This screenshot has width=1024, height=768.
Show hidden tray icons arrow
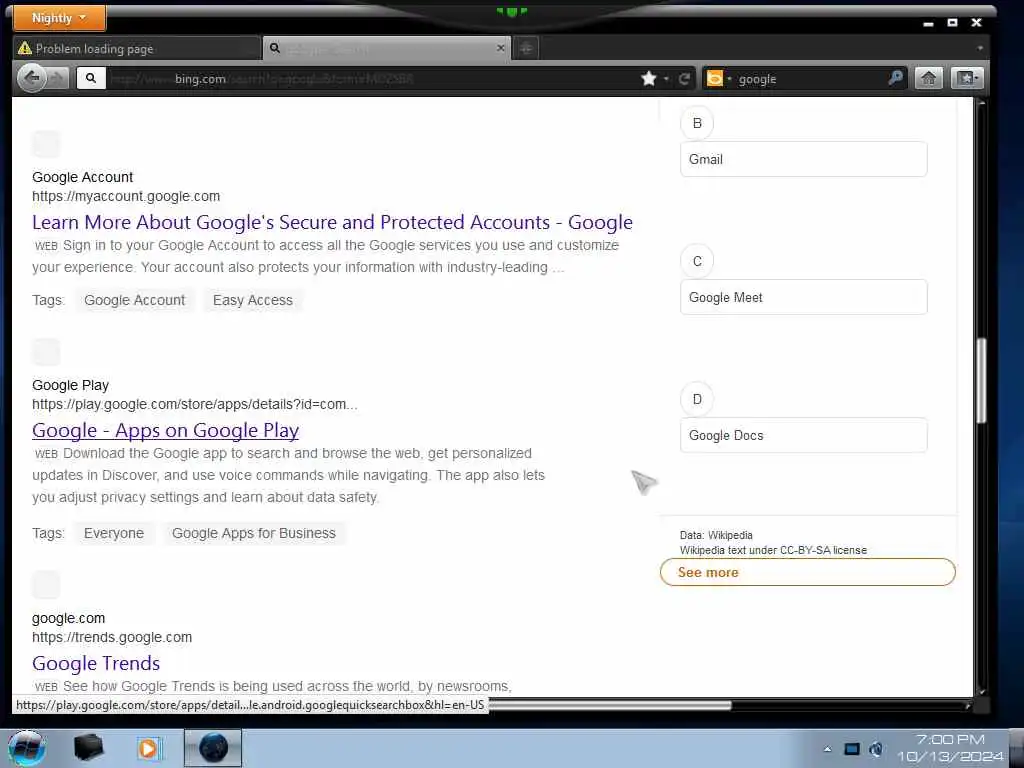827,749
